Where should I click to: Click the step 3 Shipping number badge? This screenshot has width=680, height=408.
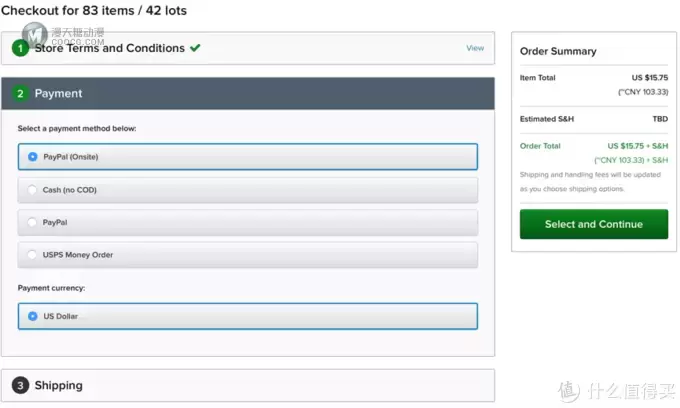[20, 385]
